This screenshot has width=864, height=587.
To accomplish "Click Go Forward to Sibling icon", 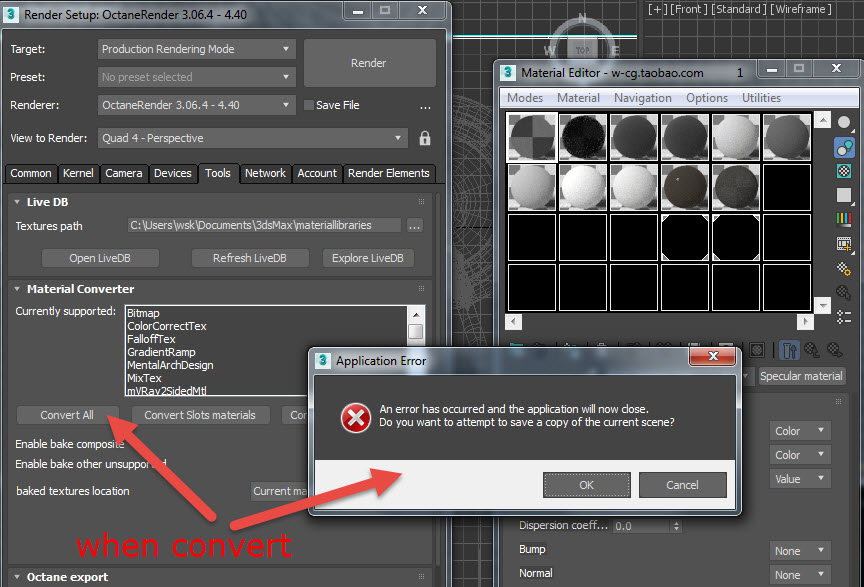I will tap(835, 350).
